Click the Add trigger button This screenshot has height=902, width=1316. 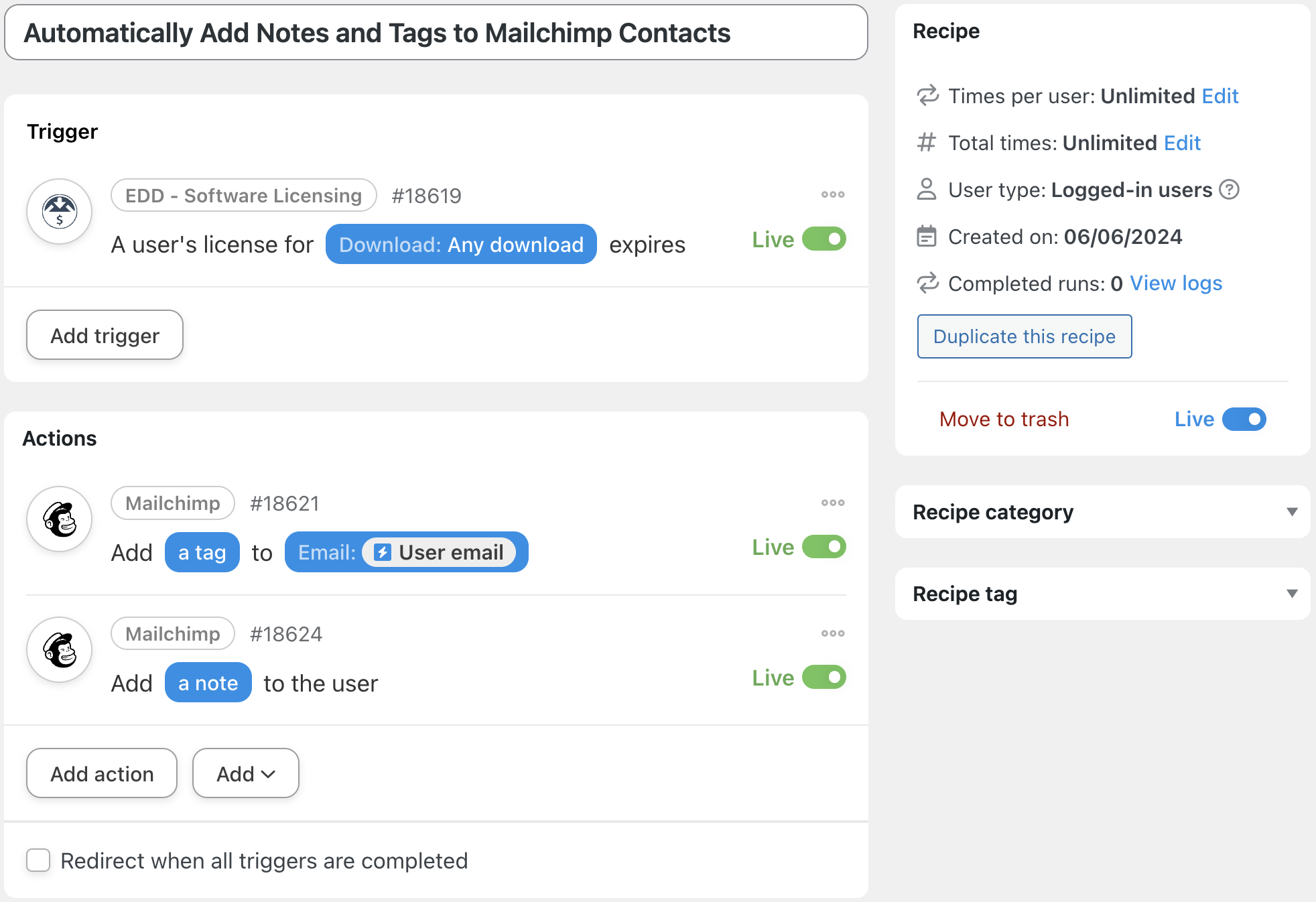pyautogui.click(x=105, y=335)
